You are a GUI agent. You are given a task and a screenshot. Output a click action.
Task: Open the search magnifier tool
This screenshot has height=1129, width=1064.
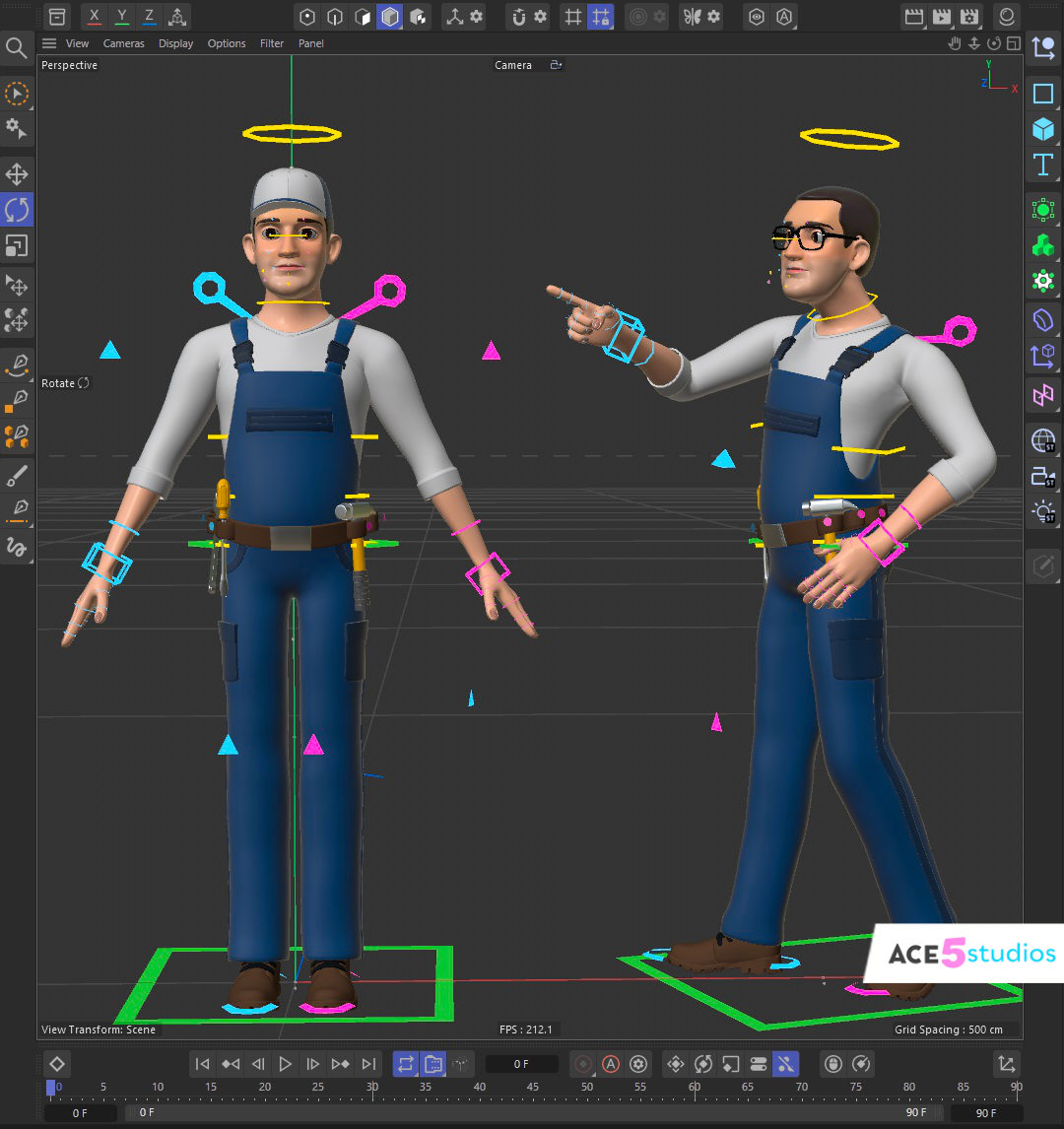17,47
